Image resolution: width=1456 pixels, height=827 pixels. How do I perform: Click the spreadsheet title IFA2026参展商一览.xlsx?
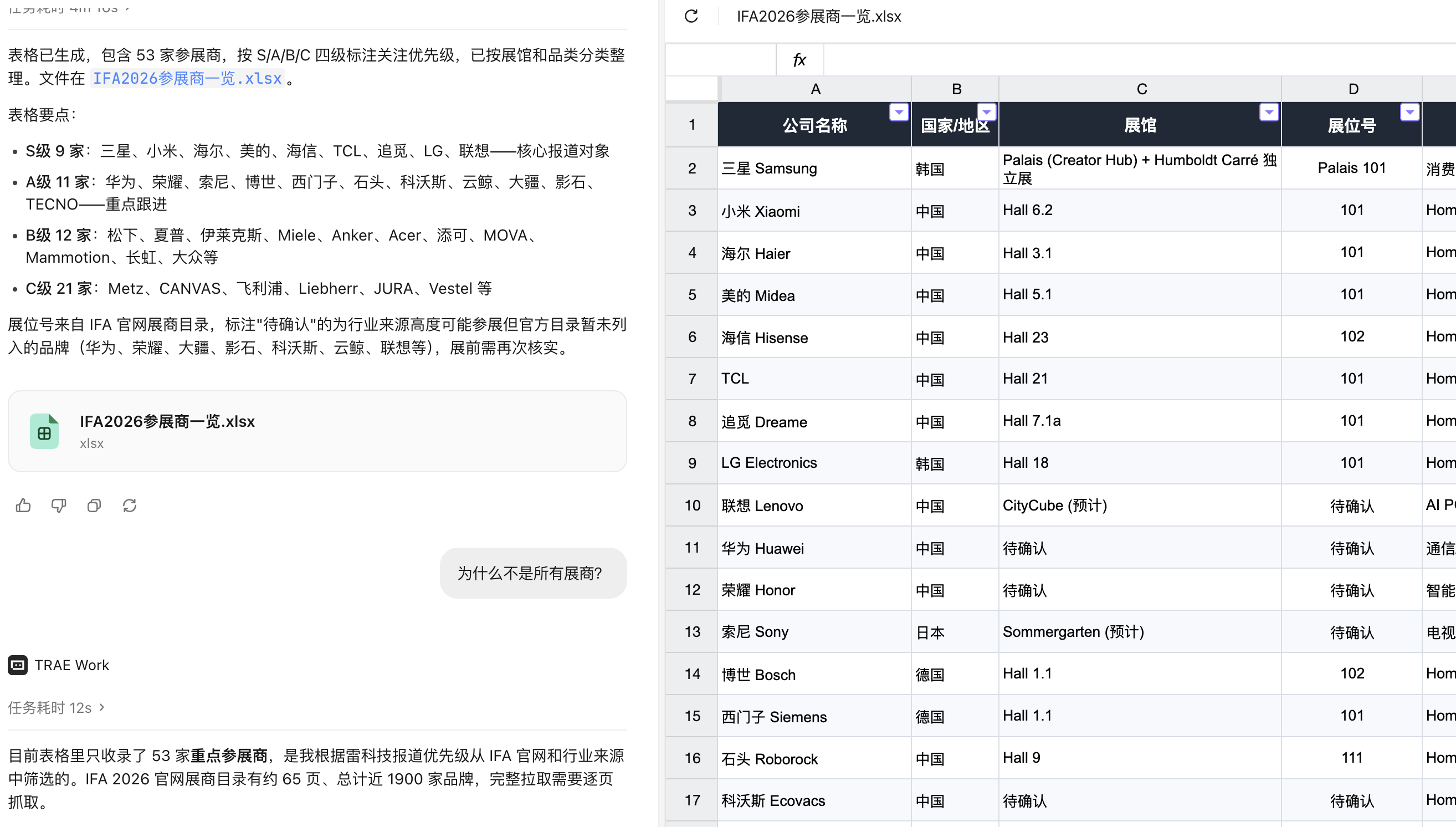818,17
